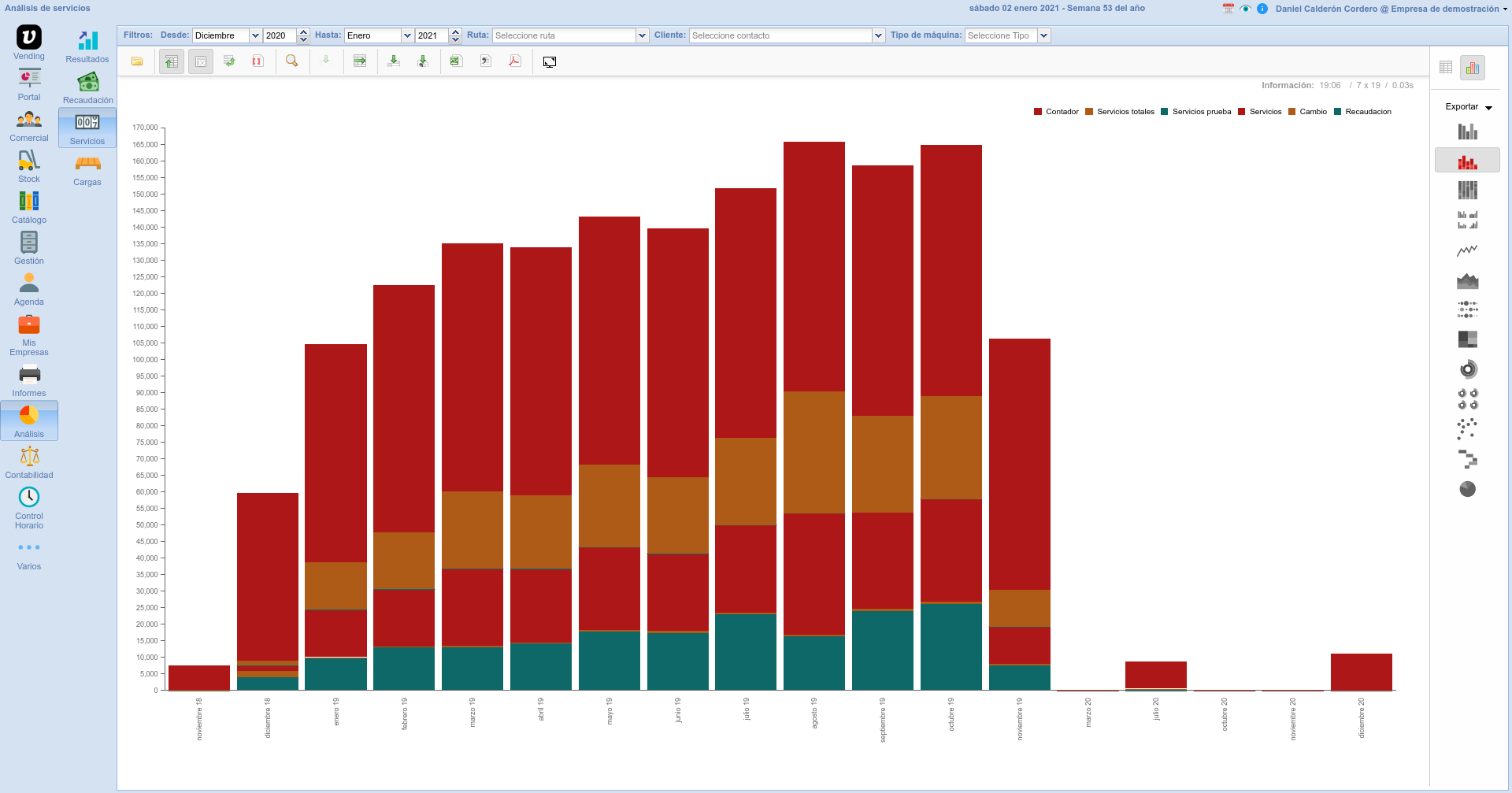Open the Exportar chart menu
Screen dimensions: 1512x793
coord(1469,107)
